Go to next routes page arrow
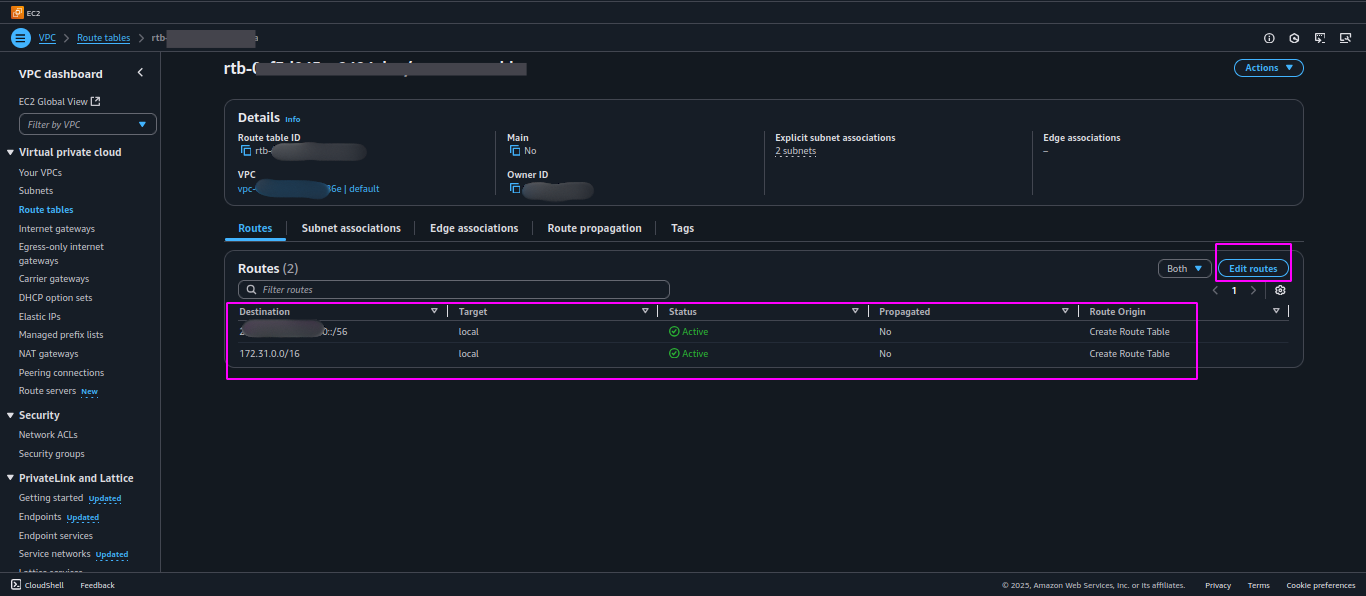The image size is (1366, 596). click(1253, 290)
